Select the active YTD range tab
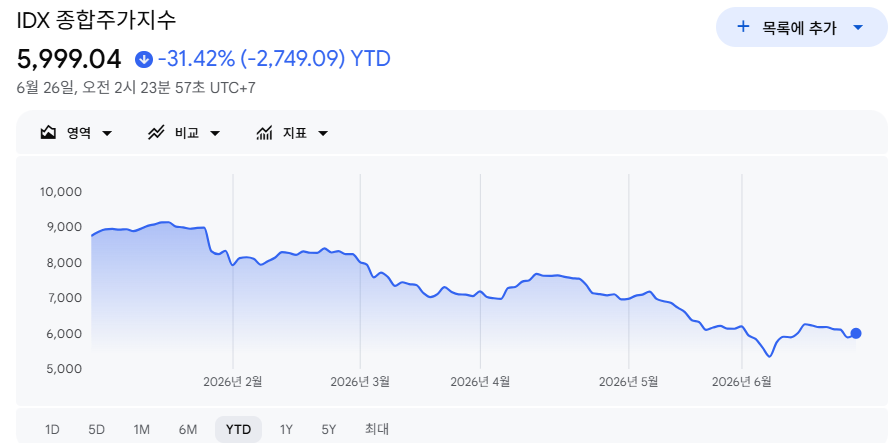This screenshot has height=443, width=889. [x=238, y=429]
